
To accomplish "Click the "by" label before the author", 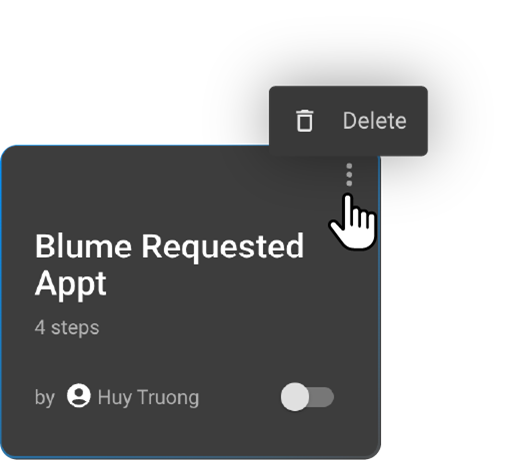I will pyautogui.click(x=45, y=398).
